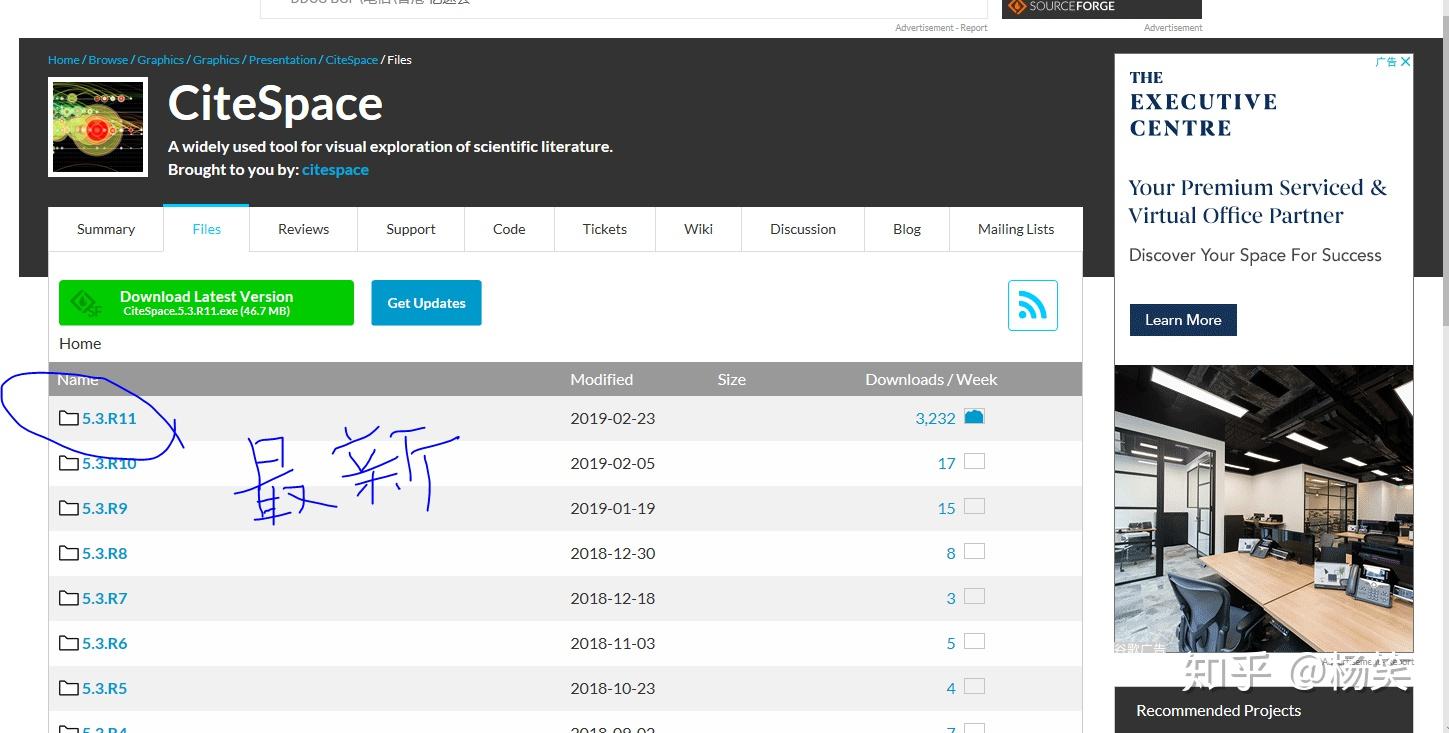The image size is (1449, 733).
Task: Open the citespace author link
Action: point(335,170)
